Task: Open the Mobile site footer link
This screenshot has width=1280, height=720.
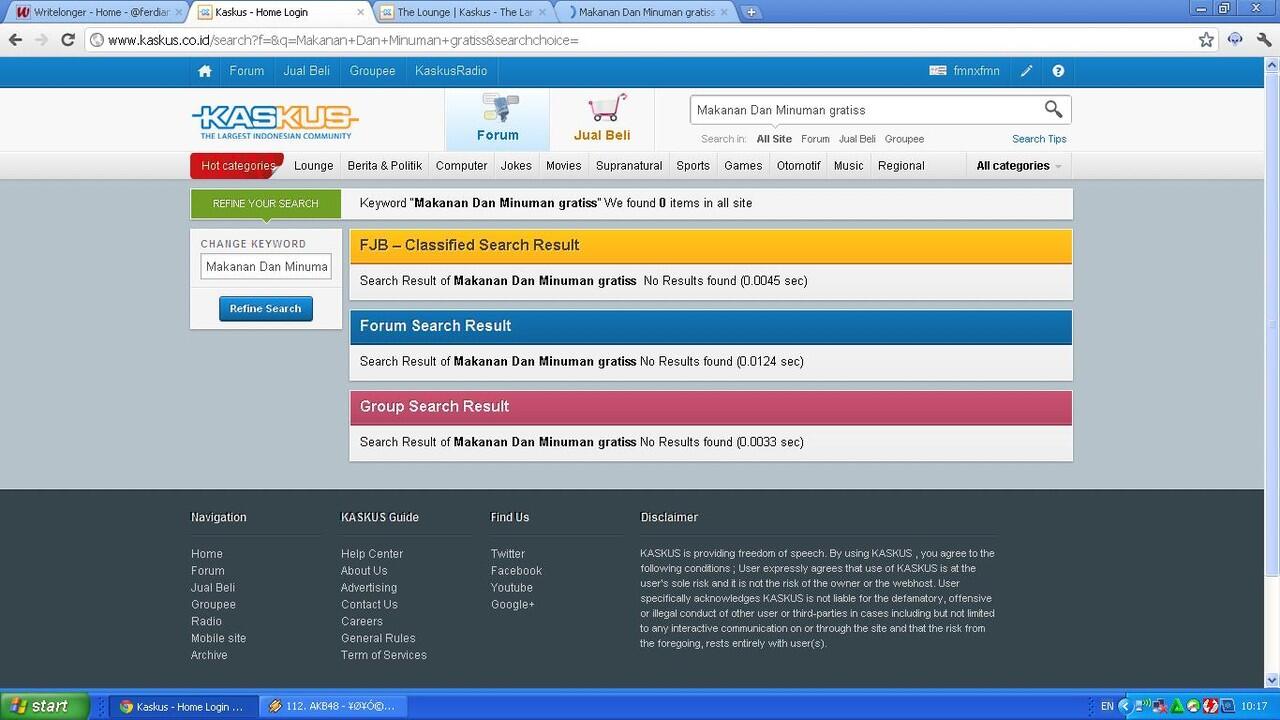Action: click(x=219, y=638)
